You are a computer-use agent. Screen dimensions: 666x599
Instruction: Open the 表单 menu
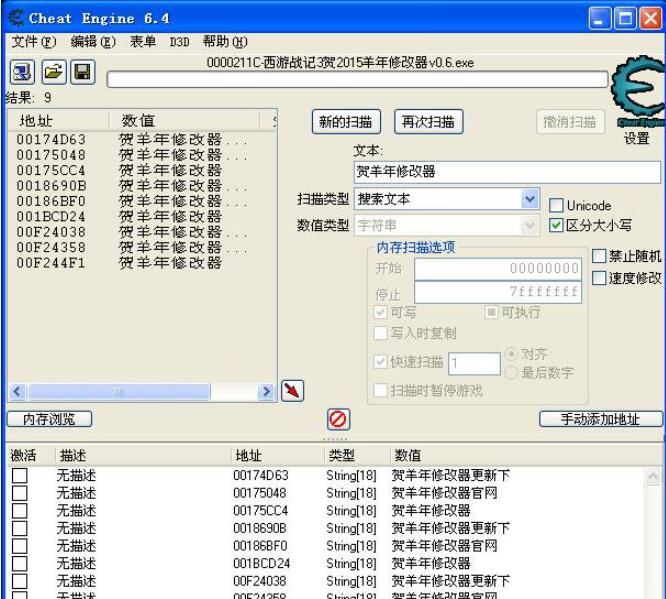143,42
